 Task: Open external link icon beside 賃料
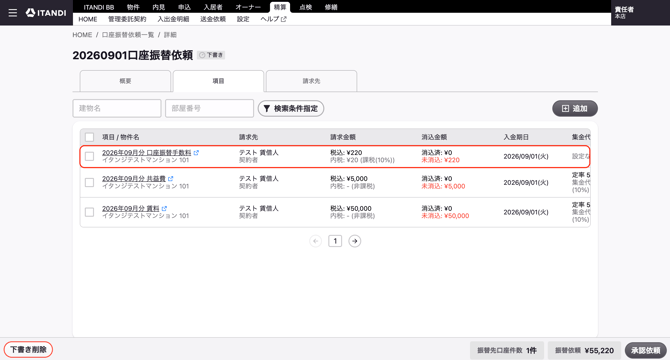tap(165, 208)
